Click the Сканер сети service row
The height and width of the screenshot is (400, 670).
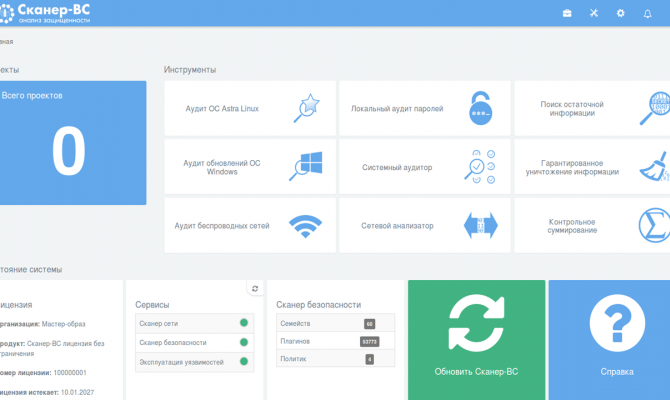(194, 323)
